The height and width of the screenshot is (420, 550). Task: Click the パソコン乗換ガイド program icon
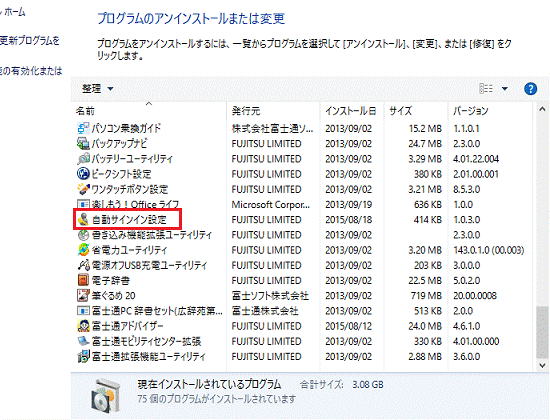pos(83,128)
